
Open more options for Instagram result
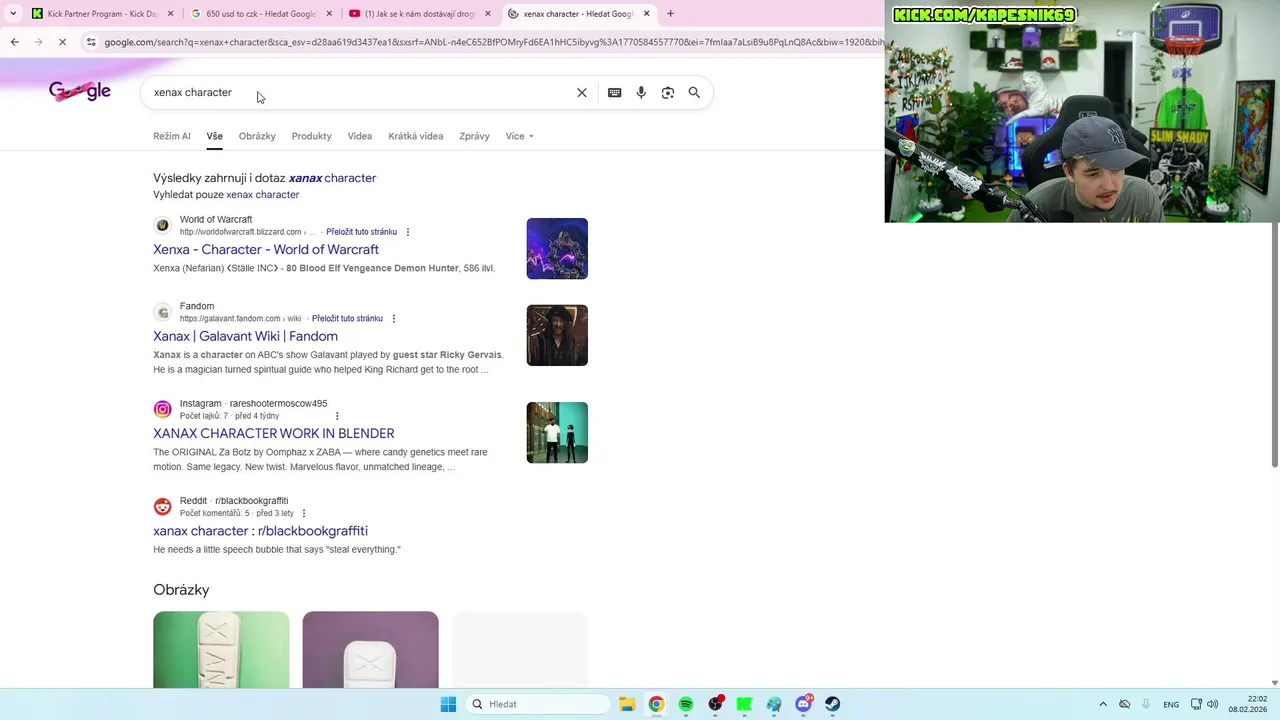coord(337,416)
